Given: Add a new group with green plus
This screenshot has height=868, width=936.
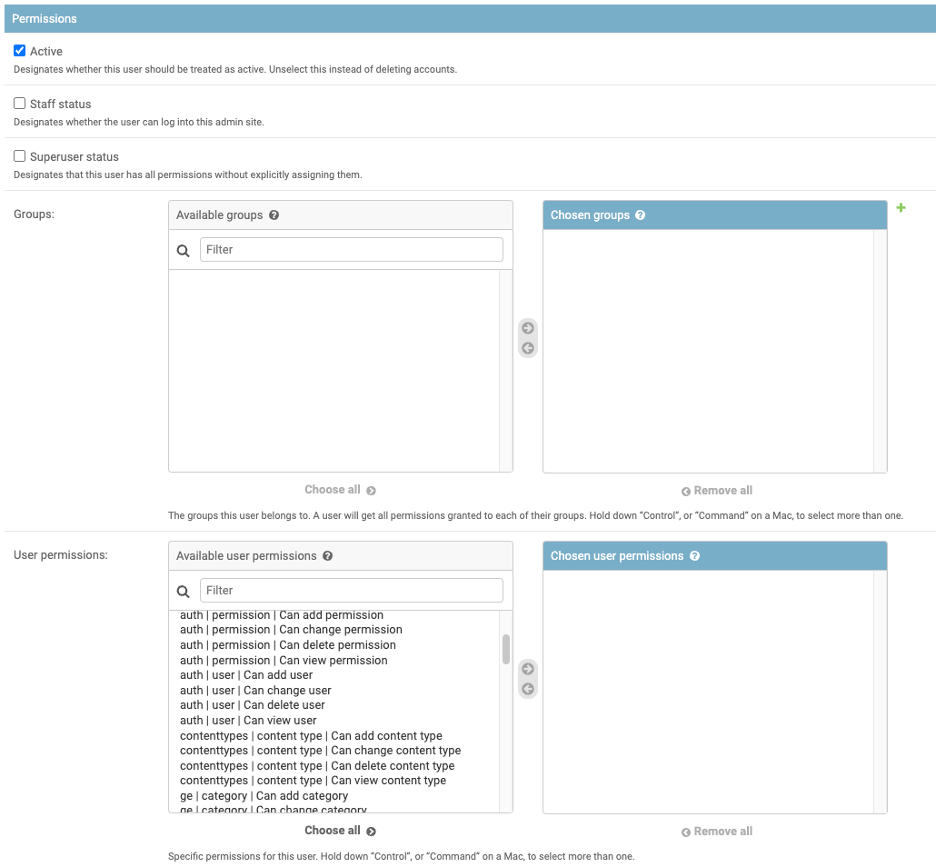Looking at the screenshot, I should pos(901,208).
